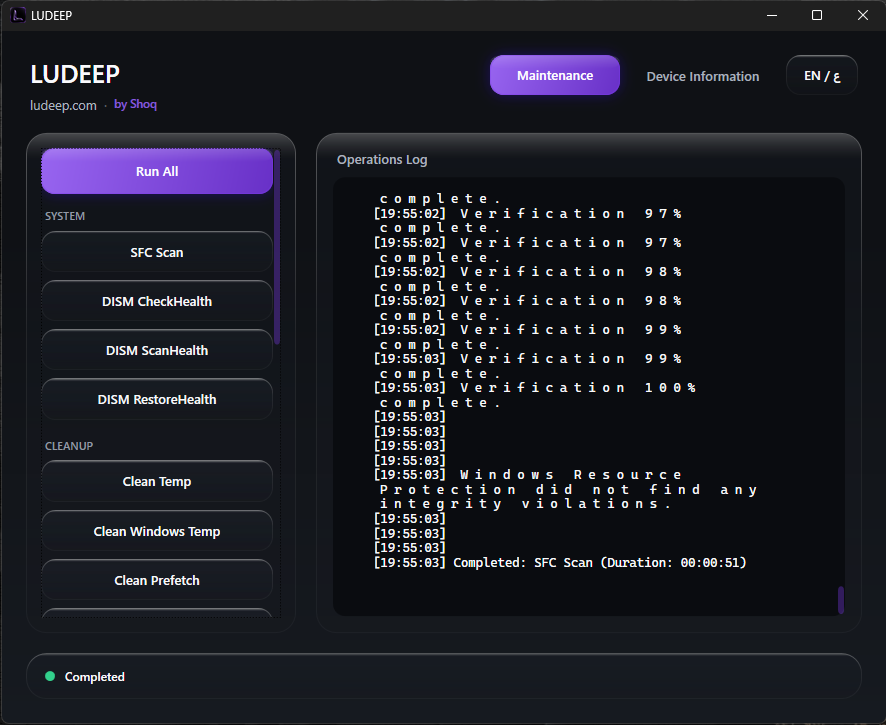Click the ludeep.com website text

coord(63,106)
